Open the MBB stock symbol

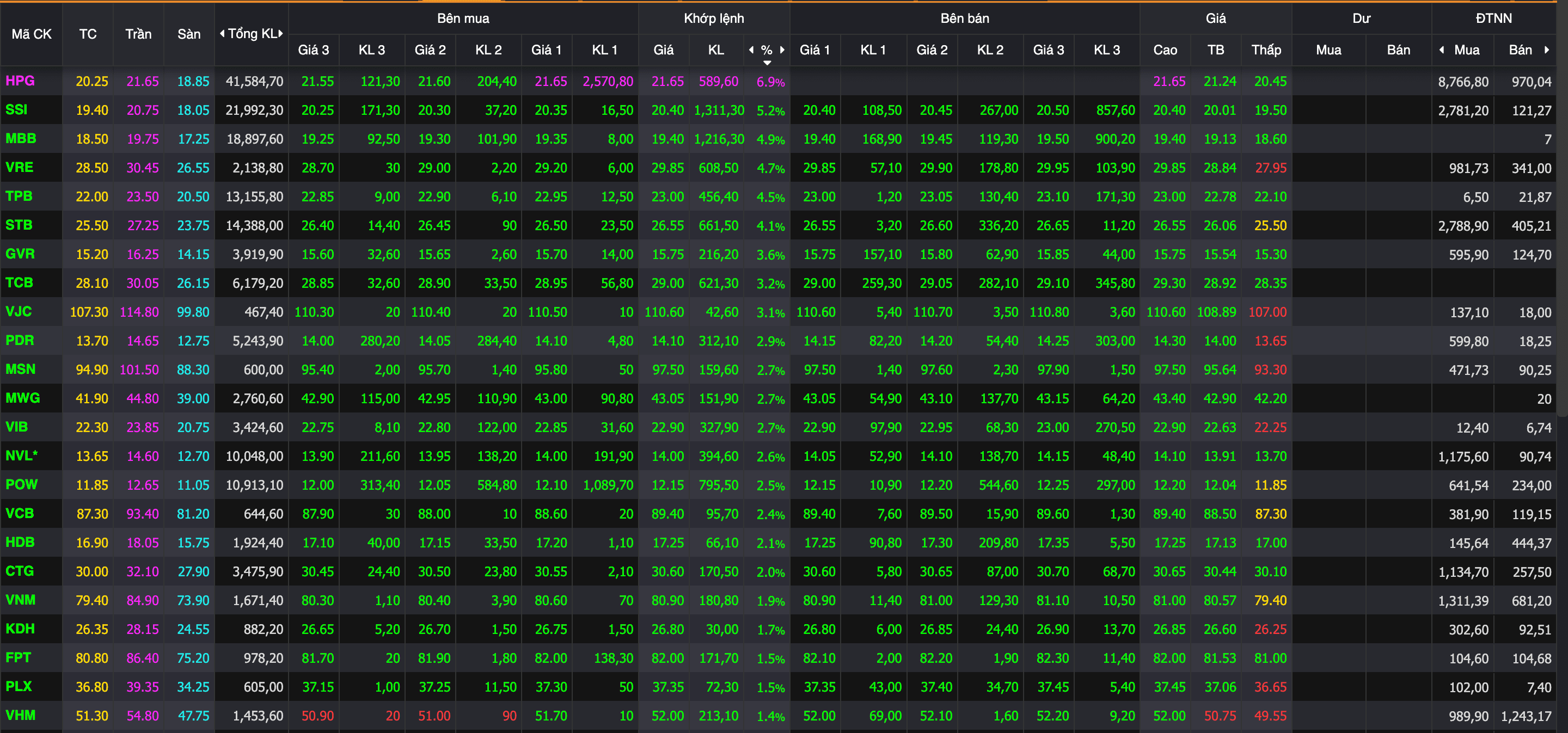coord(21,139)
